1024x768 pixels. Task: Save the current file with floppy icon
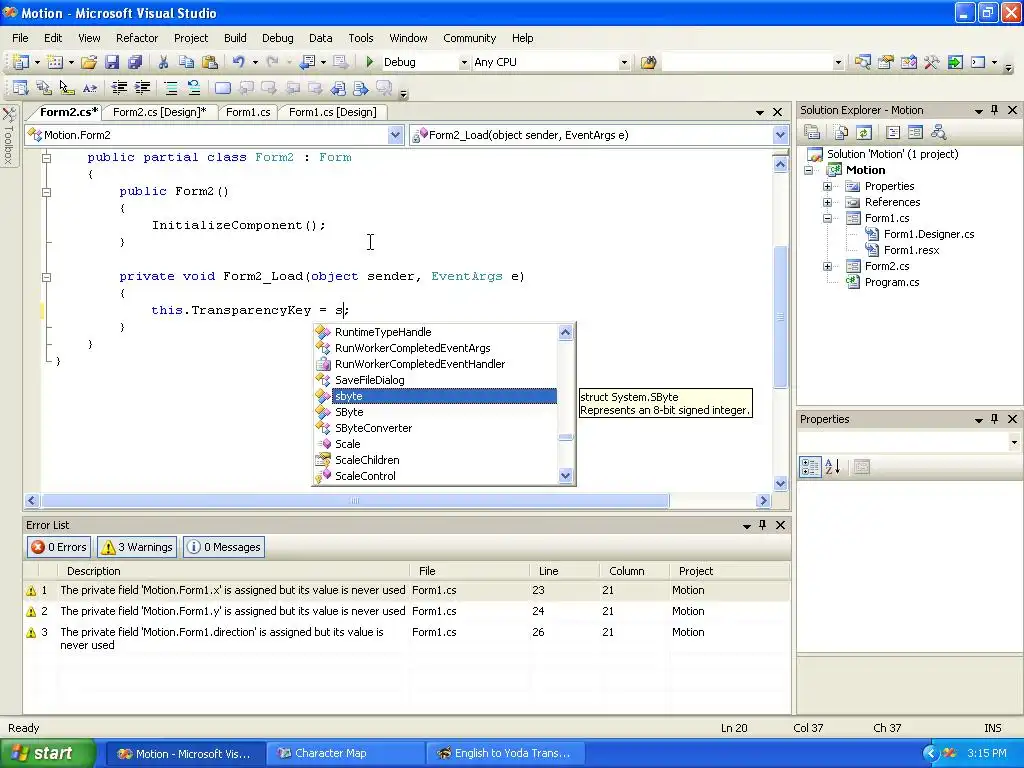tap(112, 62)
